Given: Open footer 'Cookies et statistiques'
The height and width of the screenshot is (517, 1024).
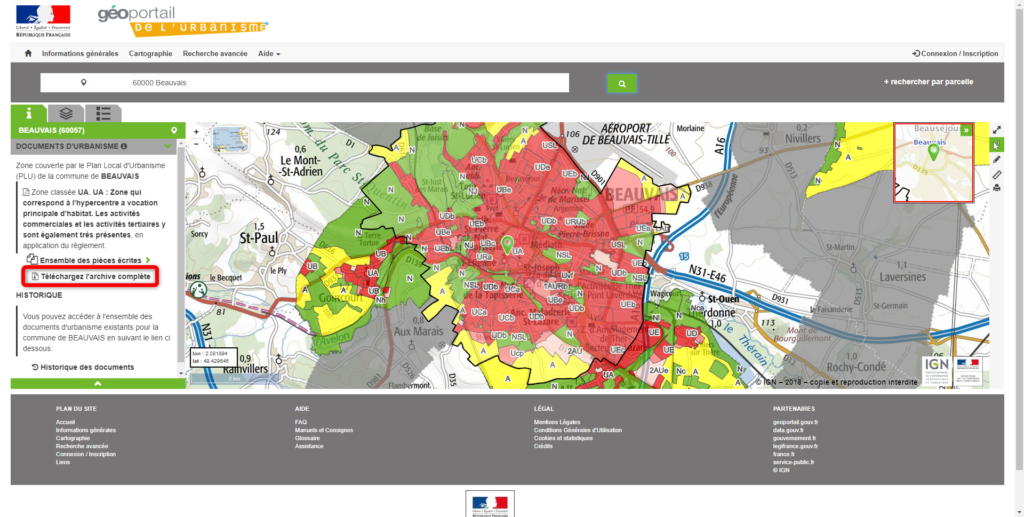Looking at the screenshot, I should (563, 438).
